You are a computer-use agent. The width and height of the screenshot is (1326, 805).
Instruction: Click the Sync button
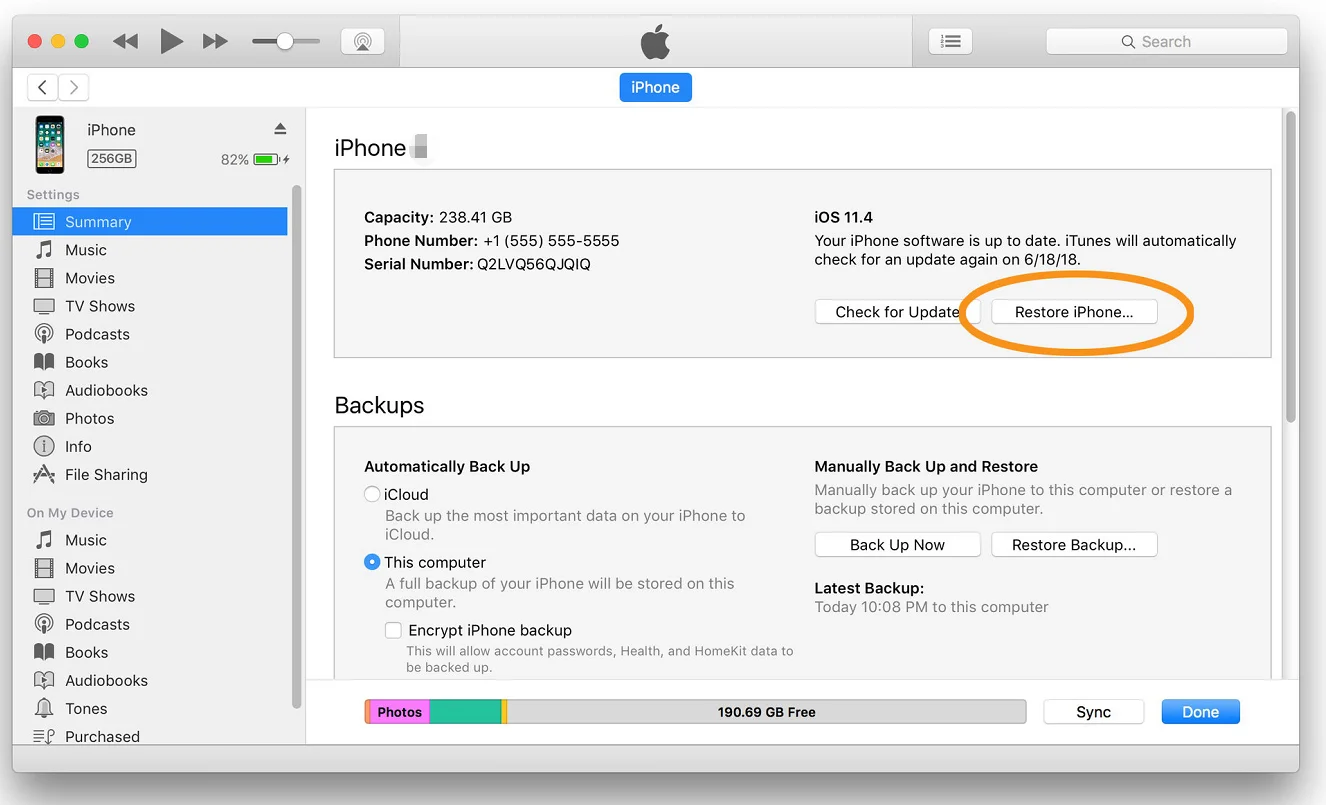click(x=1093, y=712)
